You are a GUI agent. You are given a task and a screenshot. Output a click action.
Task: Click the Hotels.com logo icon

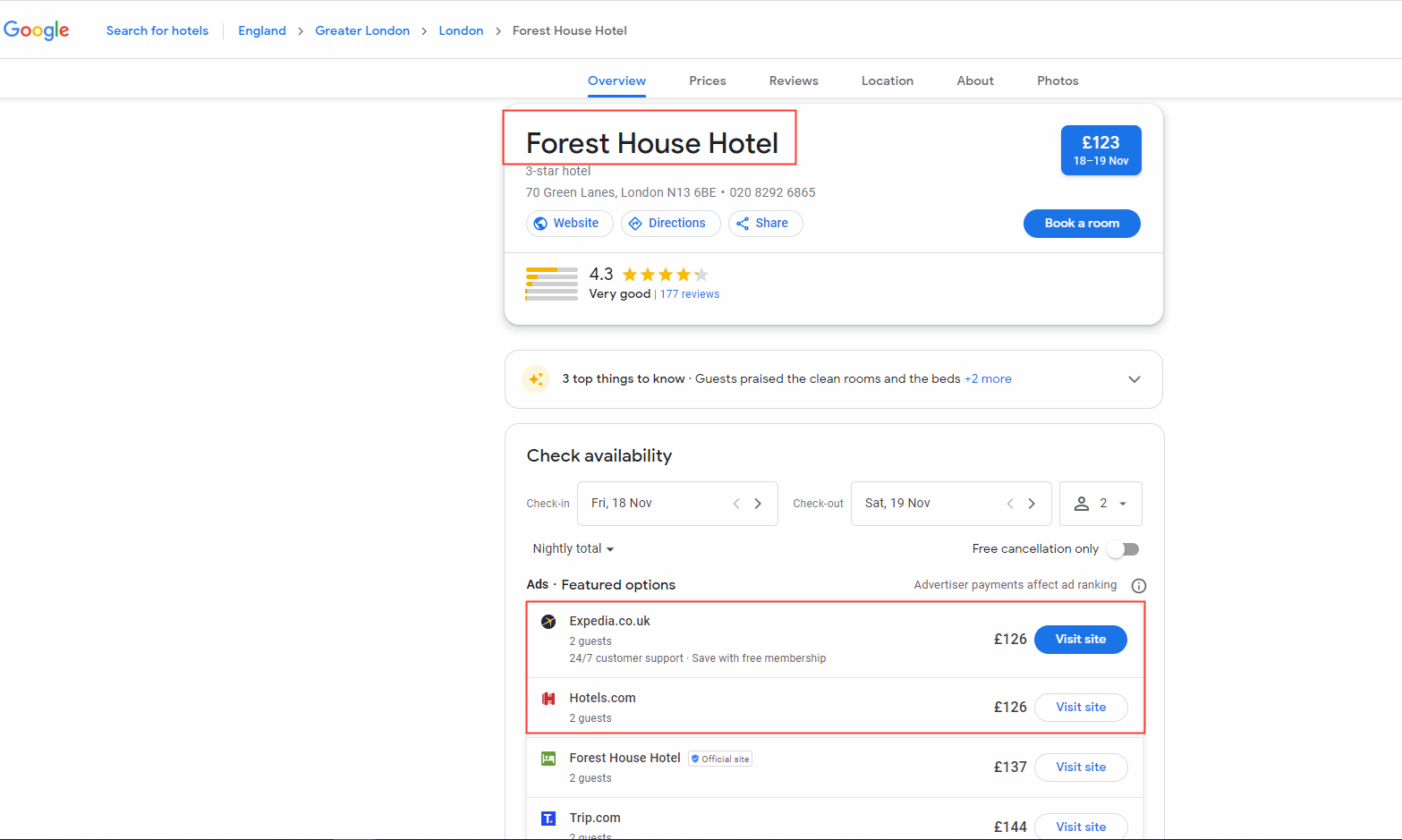point(548,699)
